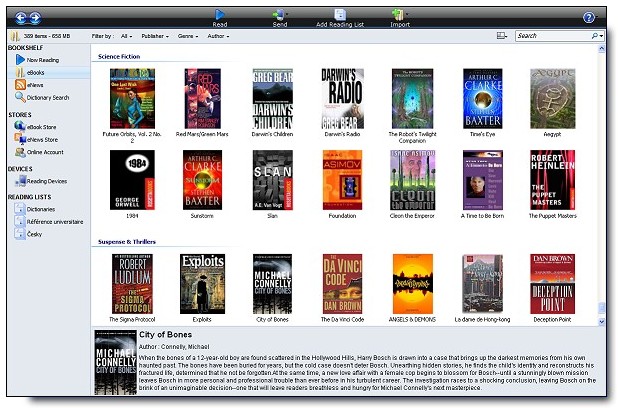Select The Da Vinci Code book cover

pos(342,284)
